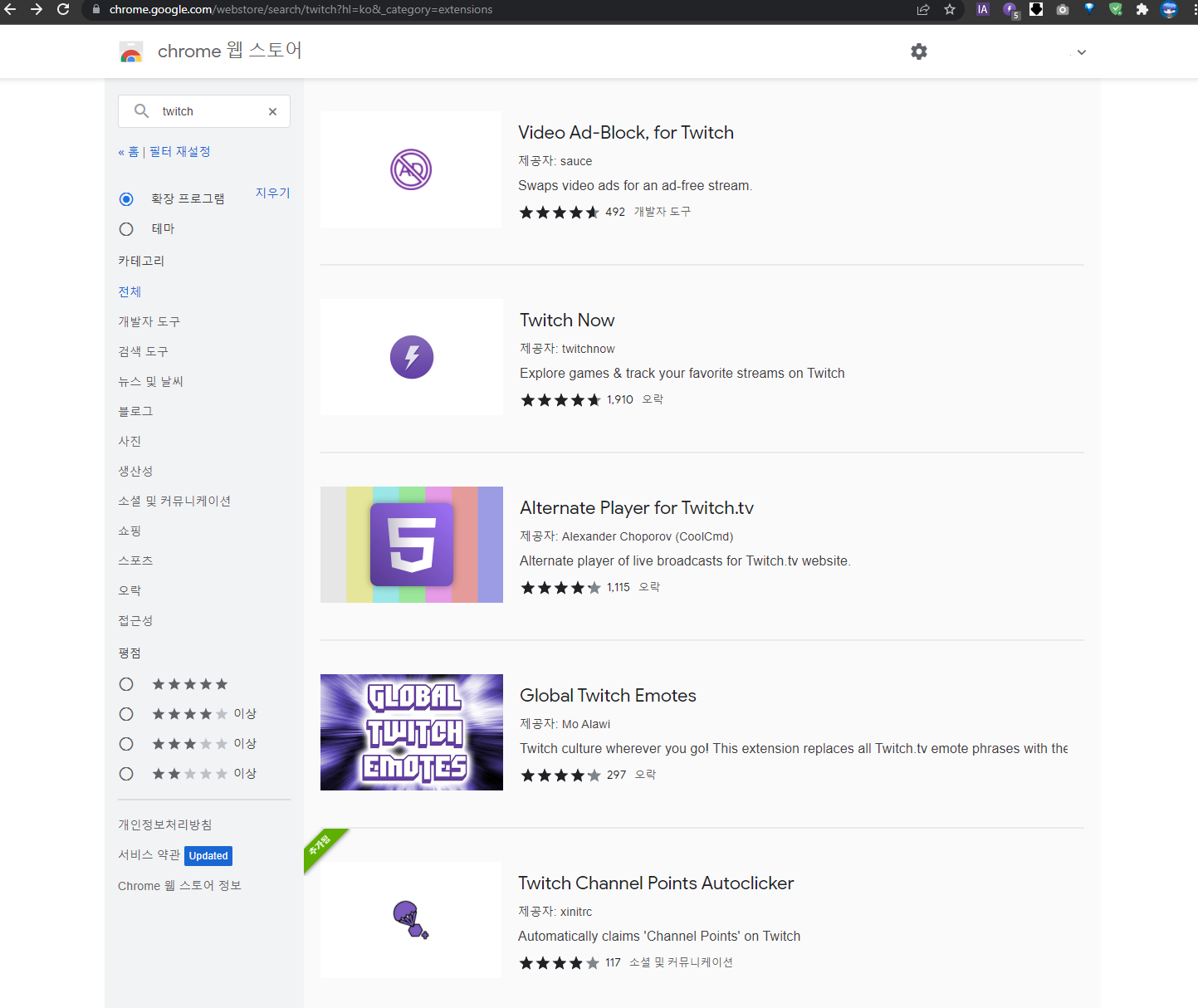The image size is (1198, 1008).
Task: Open Chrome 웹 스토어 정보 link
Action: (179, 886)
